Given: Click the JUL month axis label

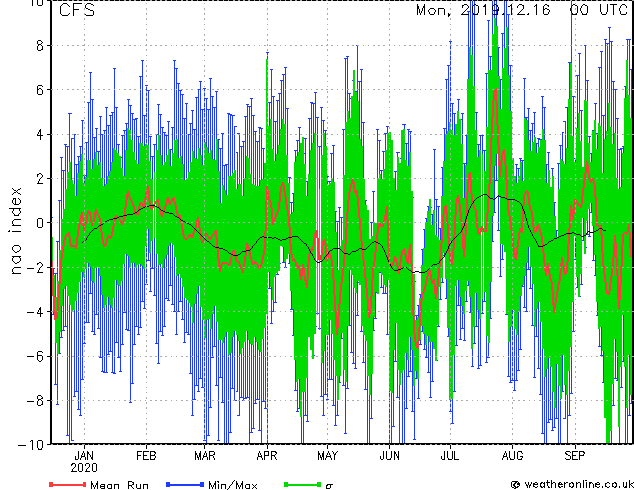Looking at the screenshot, I should click(x=450, y=456).
